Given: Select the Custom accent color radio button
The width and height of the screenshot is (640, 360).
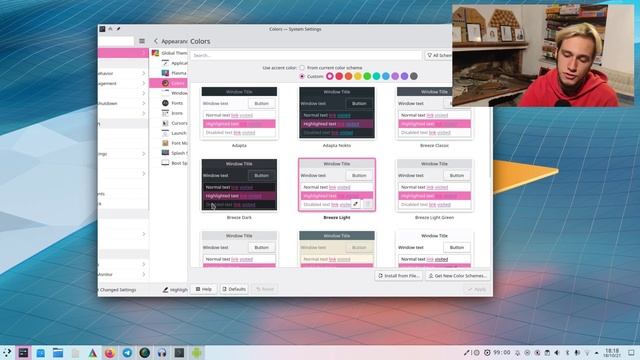Looking at the screenshot, I should pyautogui.click(x=302, y=76).
